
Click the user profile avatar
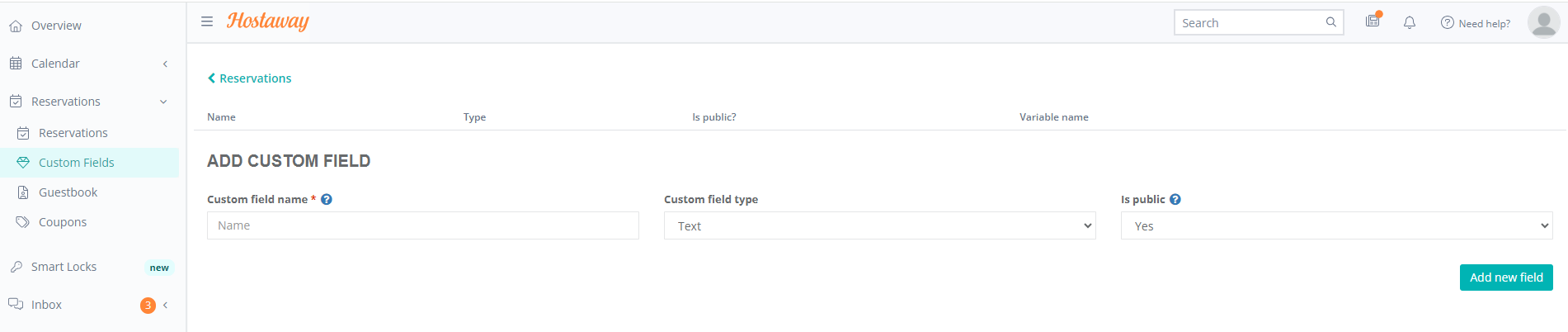1543,22
